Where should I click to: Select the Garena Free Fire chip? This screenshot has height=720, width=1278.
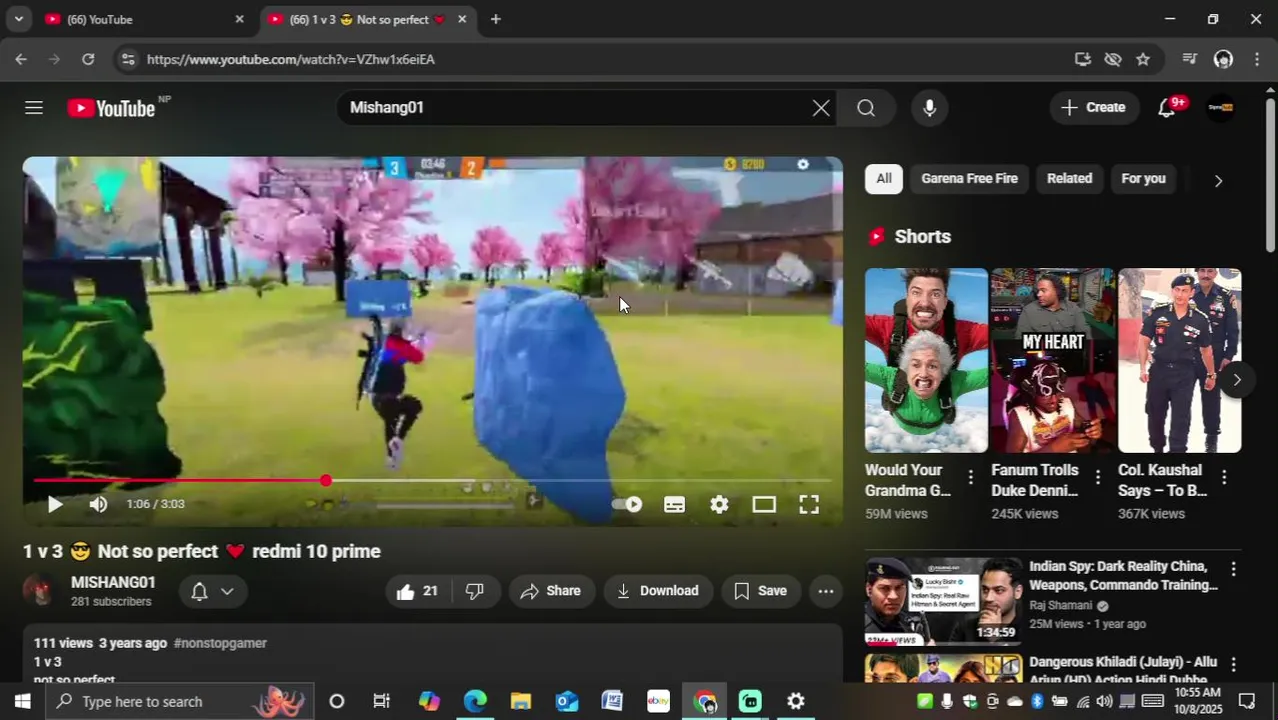[x=969, y=179]
